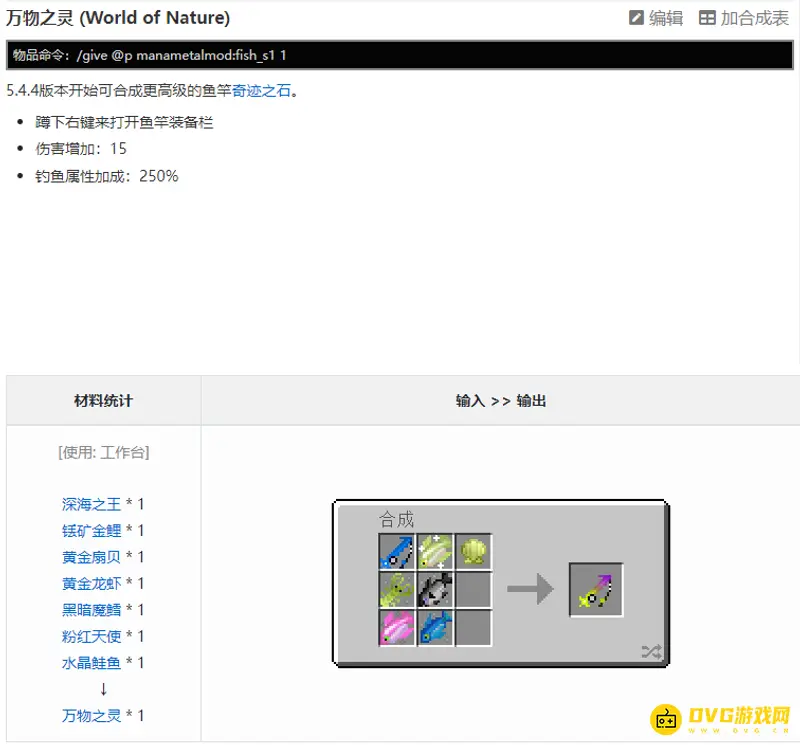Click the dark black fish ingredient
Screen dimensions: 800x745
click(435, 590)
